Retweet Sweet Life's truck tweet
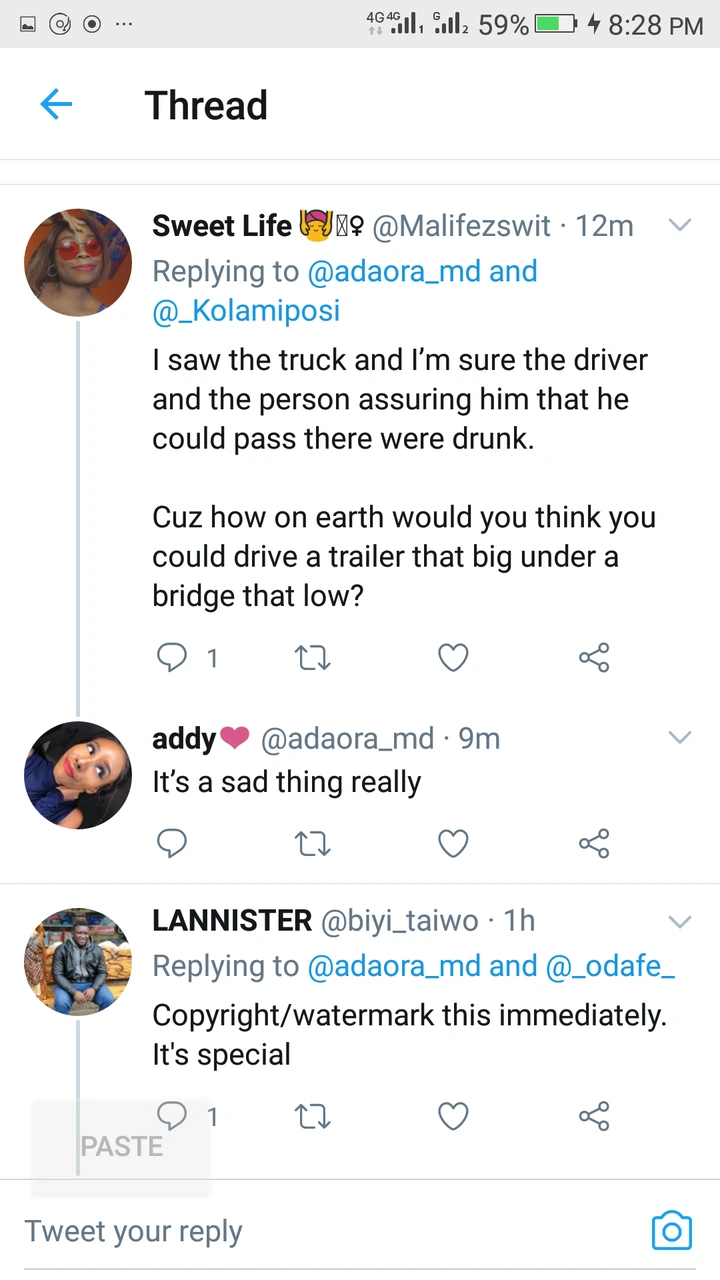The width and height of the screenshot is (720, 1280). tap(313, 658)
